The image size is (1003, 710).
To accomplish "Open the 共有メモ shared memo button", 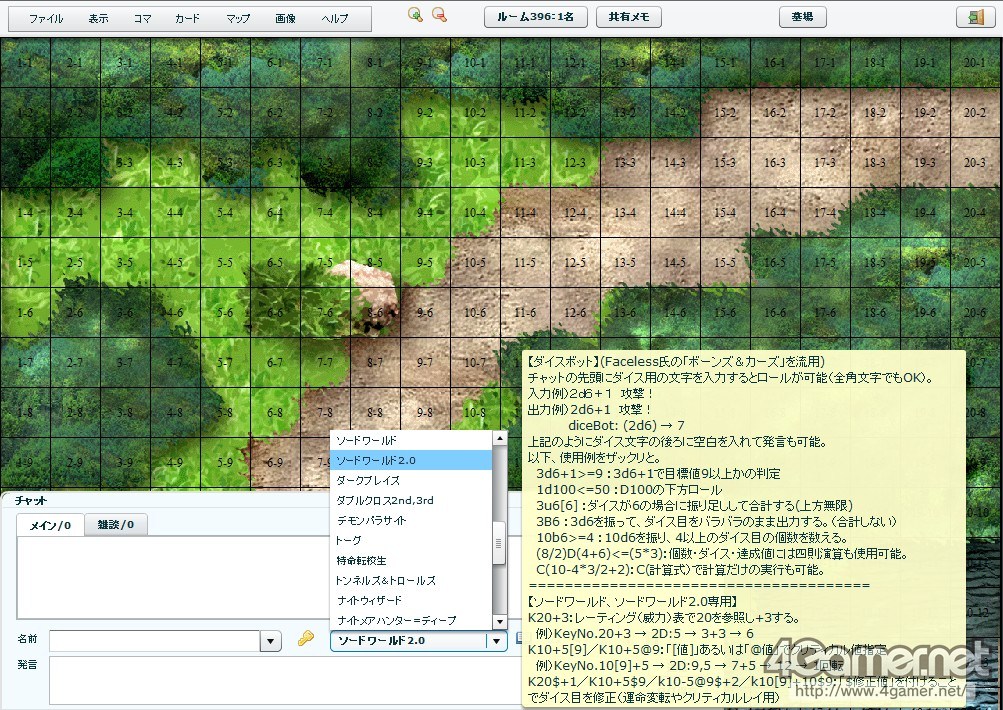I will pos(629,17).
